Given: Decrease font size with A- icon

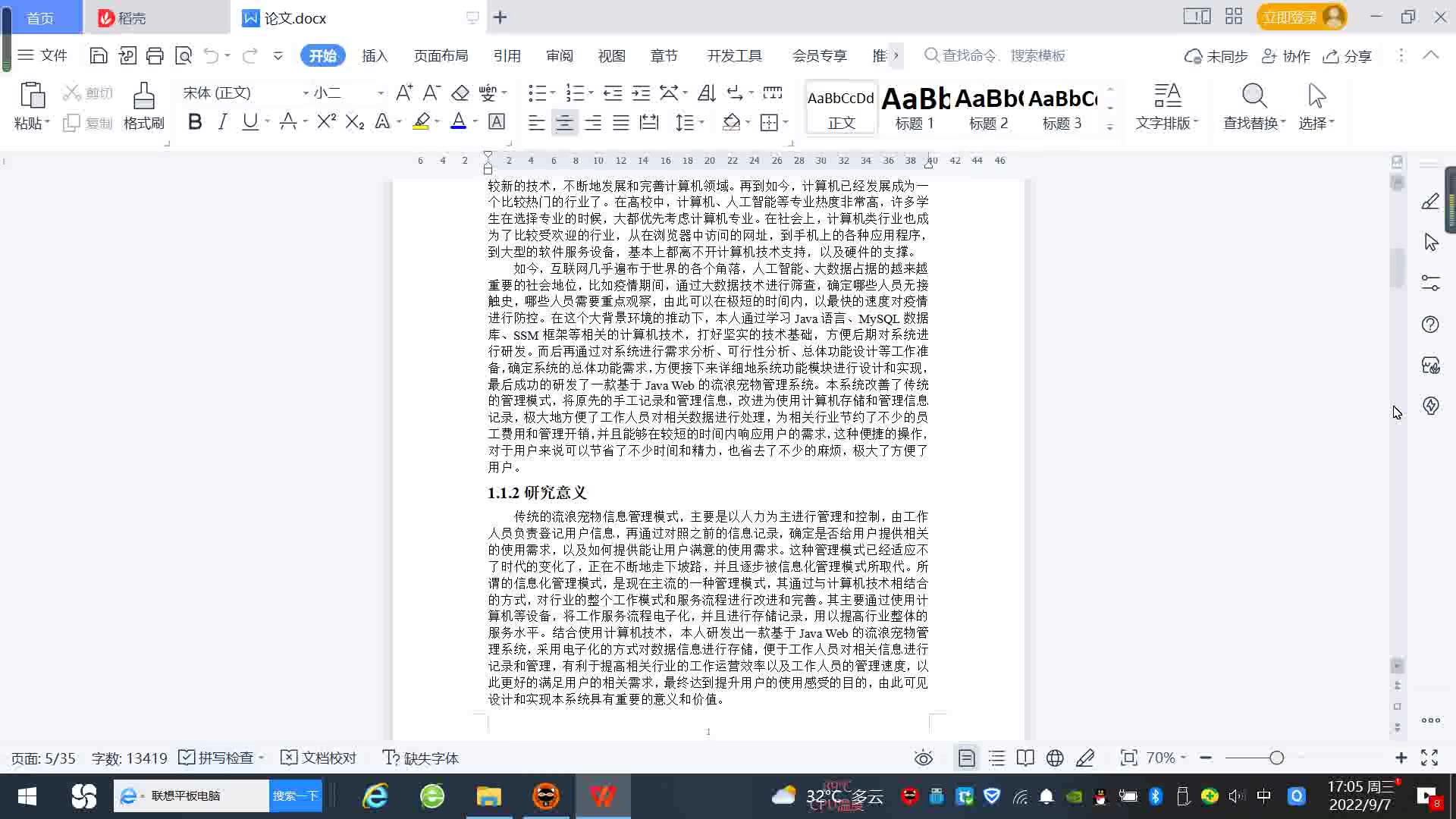Looking at the screenshot, I should [x=431, y=93].
